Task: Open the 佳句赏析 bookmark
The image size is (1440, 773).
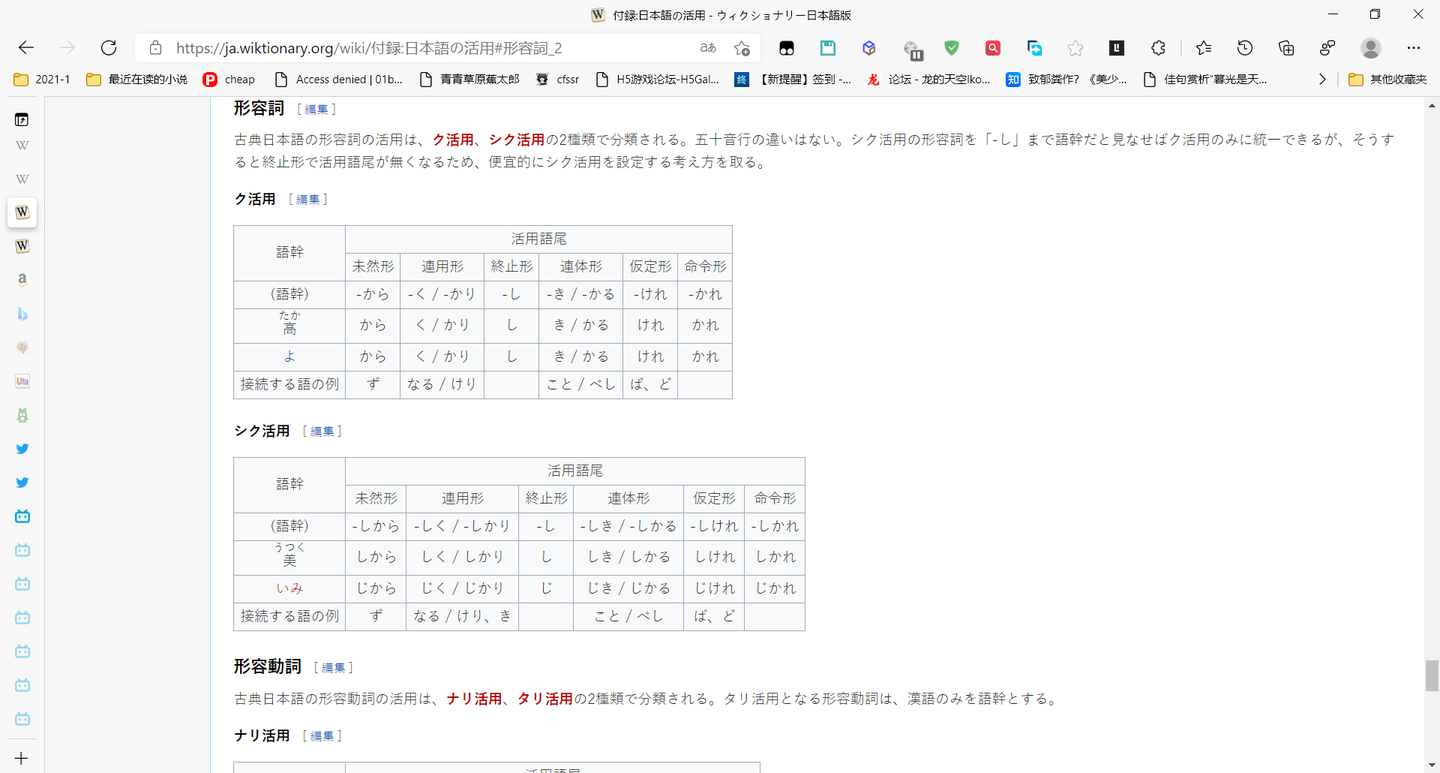Action: click(x=1205, y=79)
